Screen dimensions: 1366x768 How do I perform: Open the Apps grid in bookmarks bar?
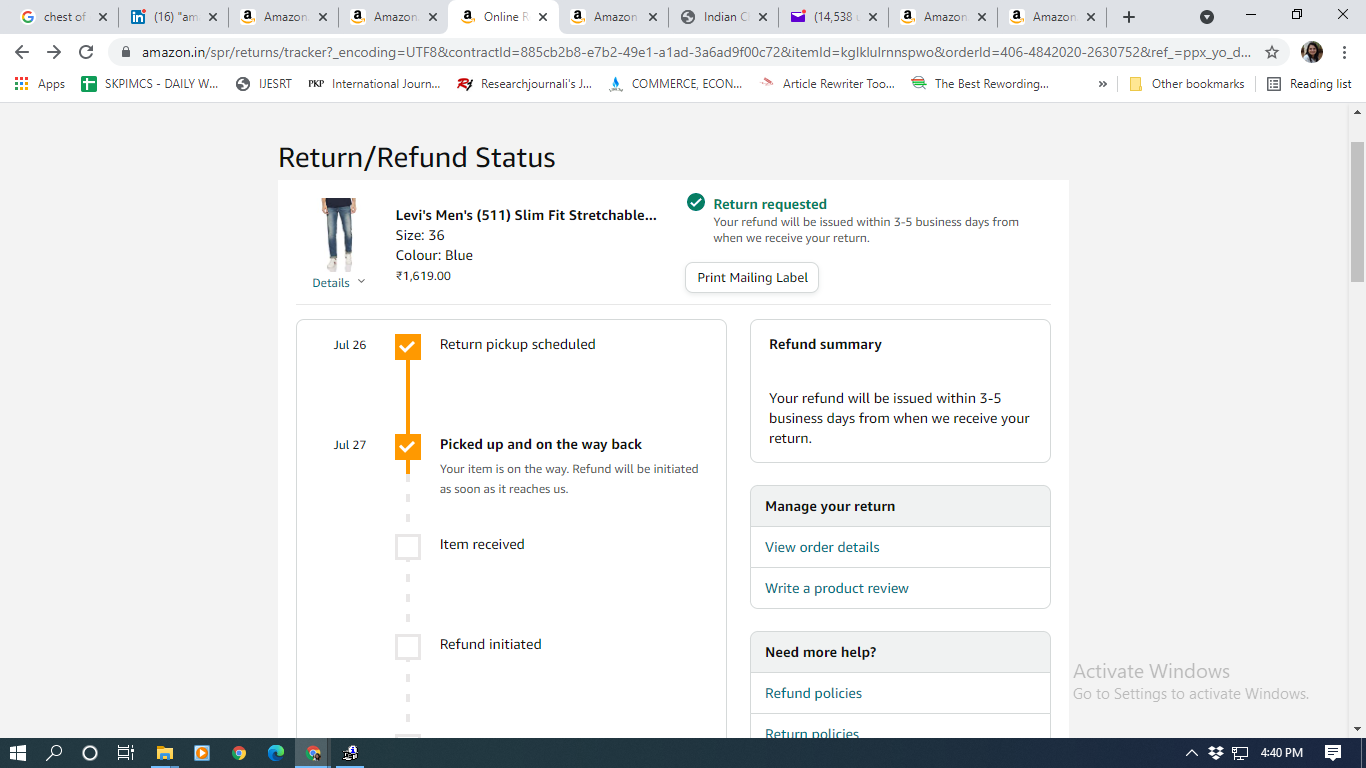coord(40,84)
